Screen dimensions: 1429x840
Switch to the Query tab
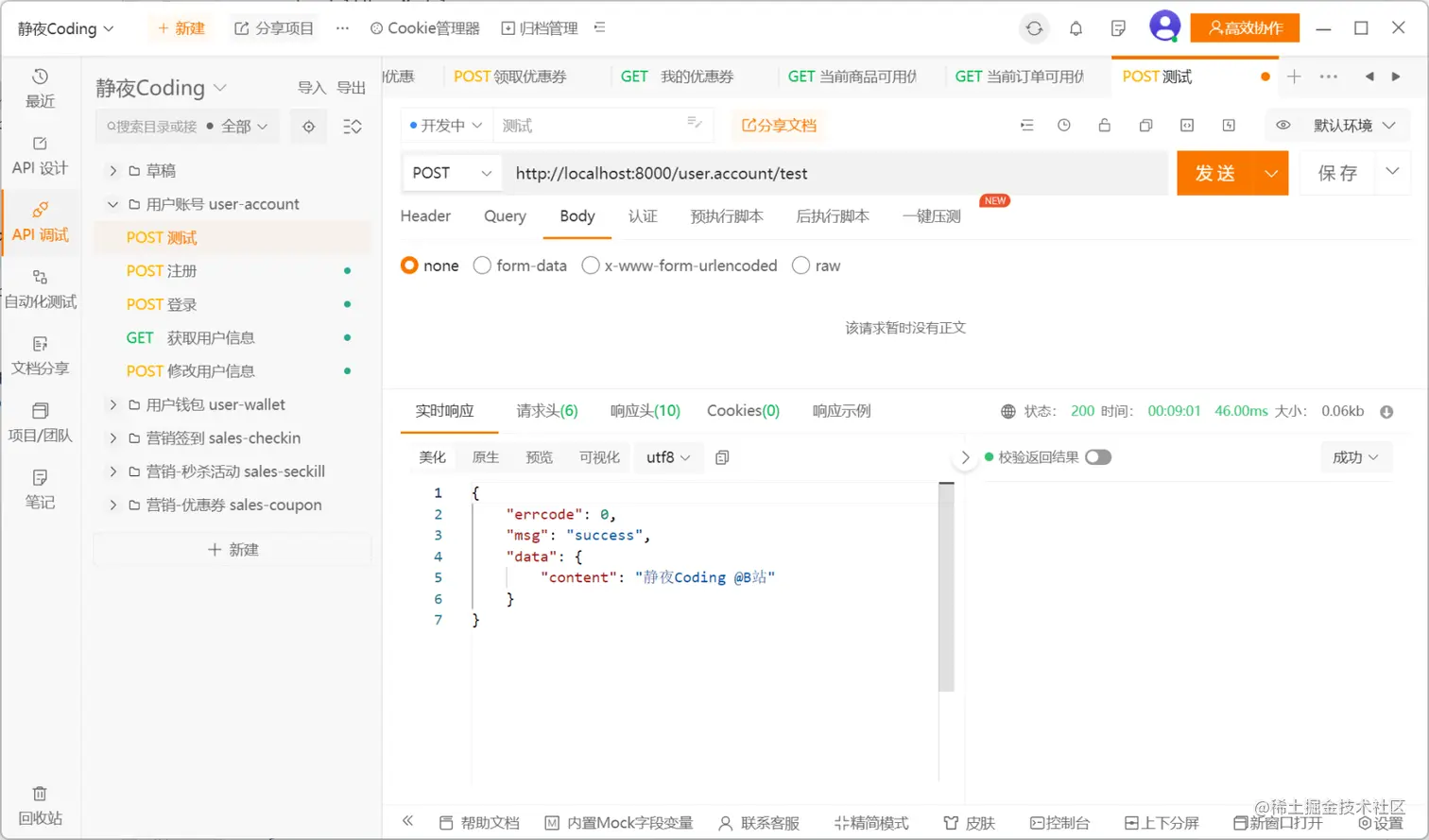click(x=505, y=216)
